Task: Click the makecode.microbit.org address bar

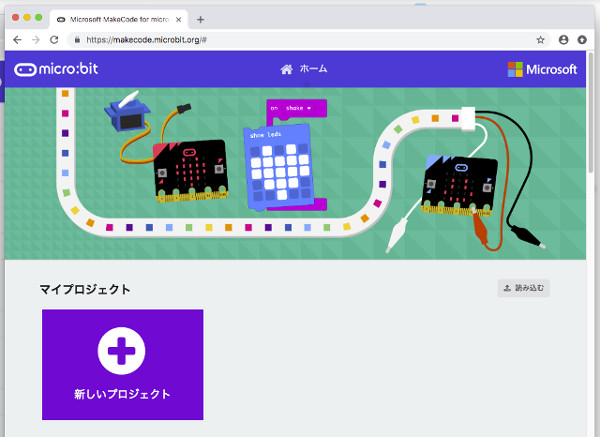Action: pyautogui.click(x=300, y=39)
